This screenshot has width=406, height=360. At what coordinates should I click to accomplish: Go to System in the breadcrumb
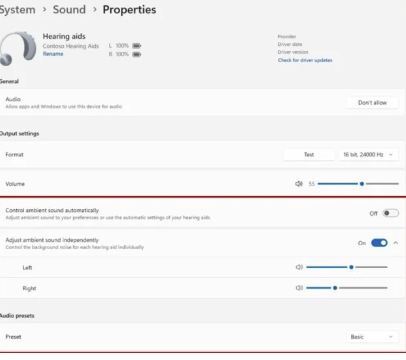[17, 9]
